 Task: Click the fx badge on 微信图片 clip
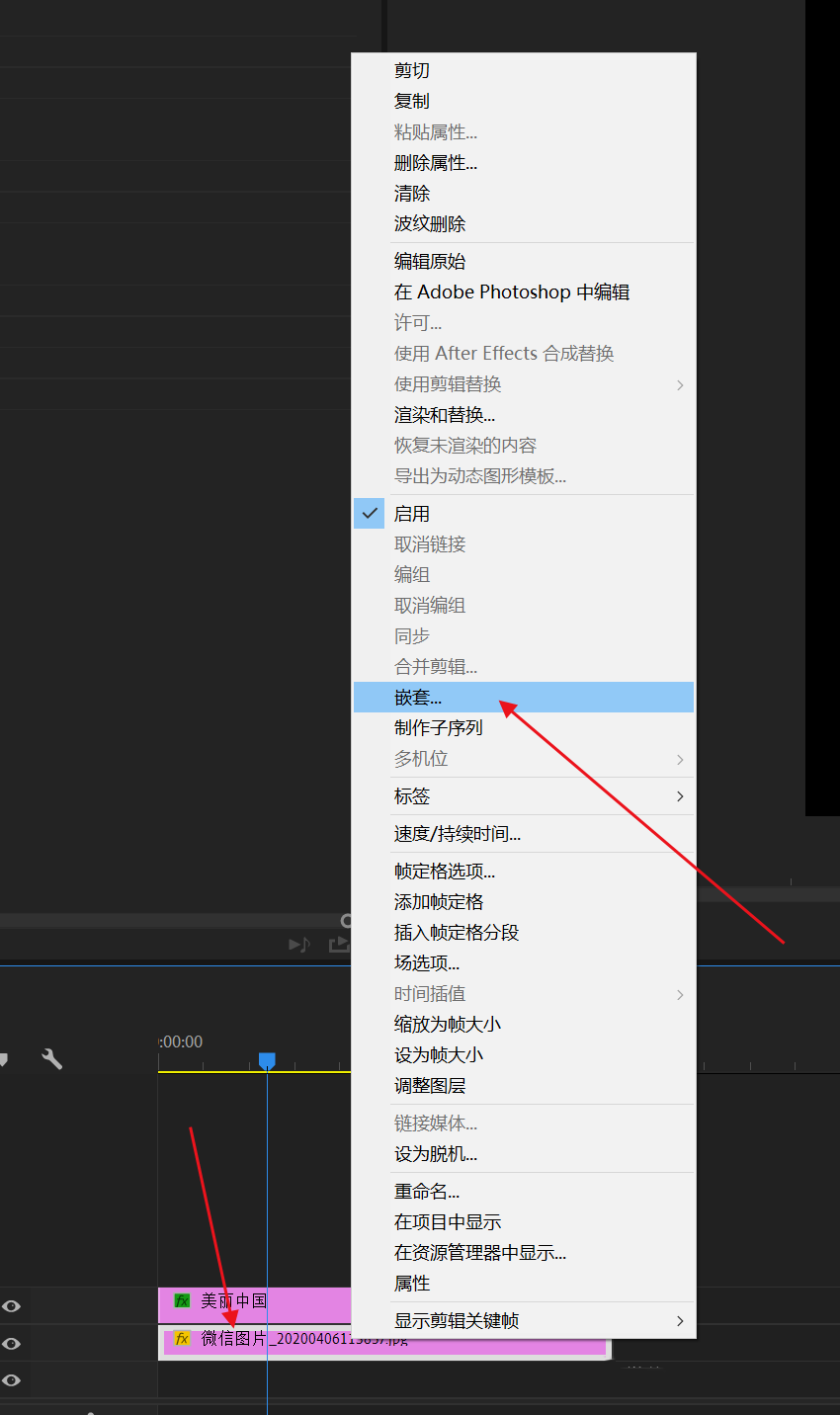(x=182, y=1339)
